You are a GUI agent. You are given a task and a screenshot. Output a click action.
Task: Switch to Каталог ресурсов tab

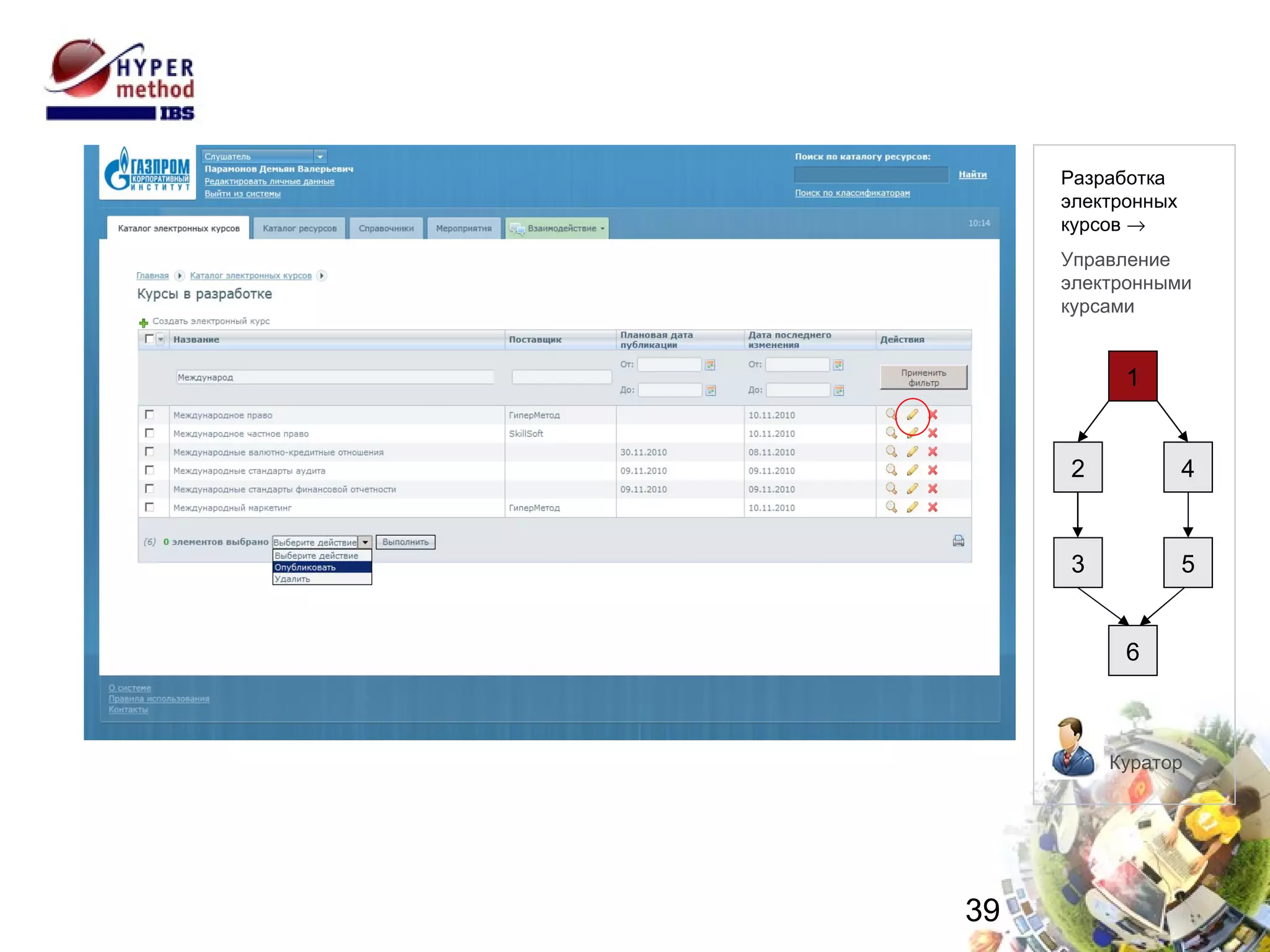(x=300, y=228)
